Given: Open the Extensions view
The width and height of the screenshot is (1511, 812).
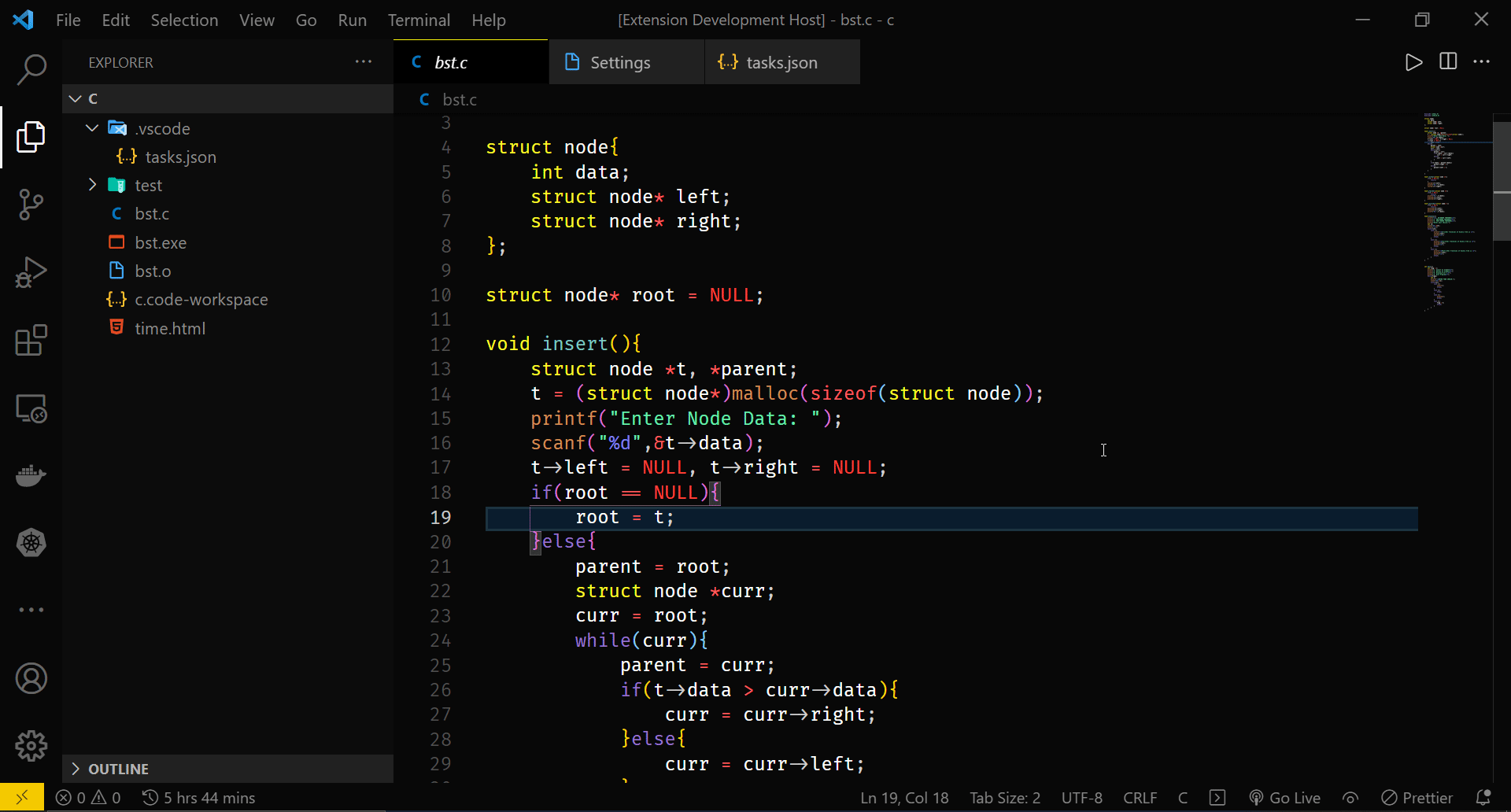Looking at the screenshot, I should tap(31, 340).
